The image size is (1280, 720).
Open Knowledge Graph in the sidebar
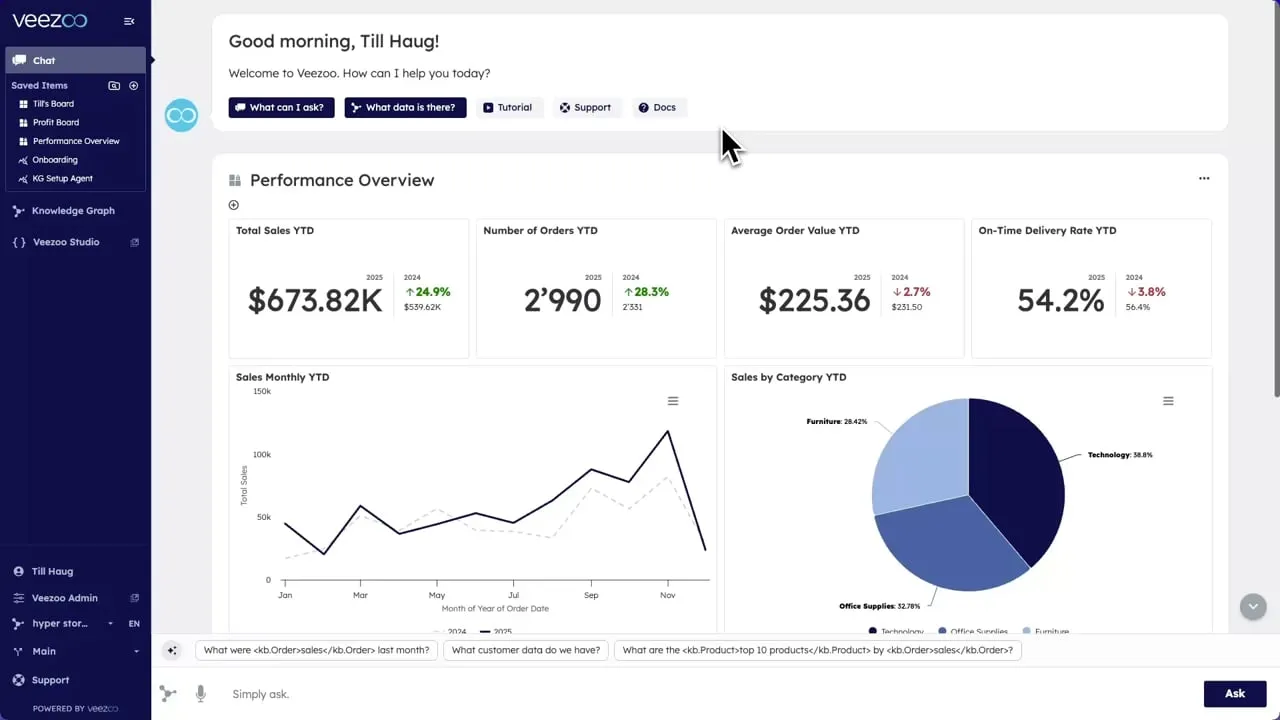pos(72,211)
